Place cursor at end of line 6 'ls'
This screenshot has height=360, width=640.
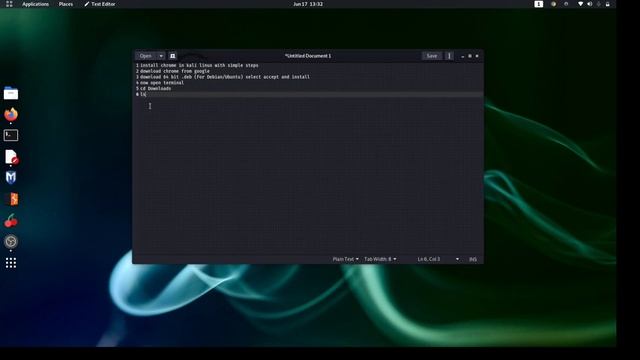pyautogui.click(x=146, y=94)
